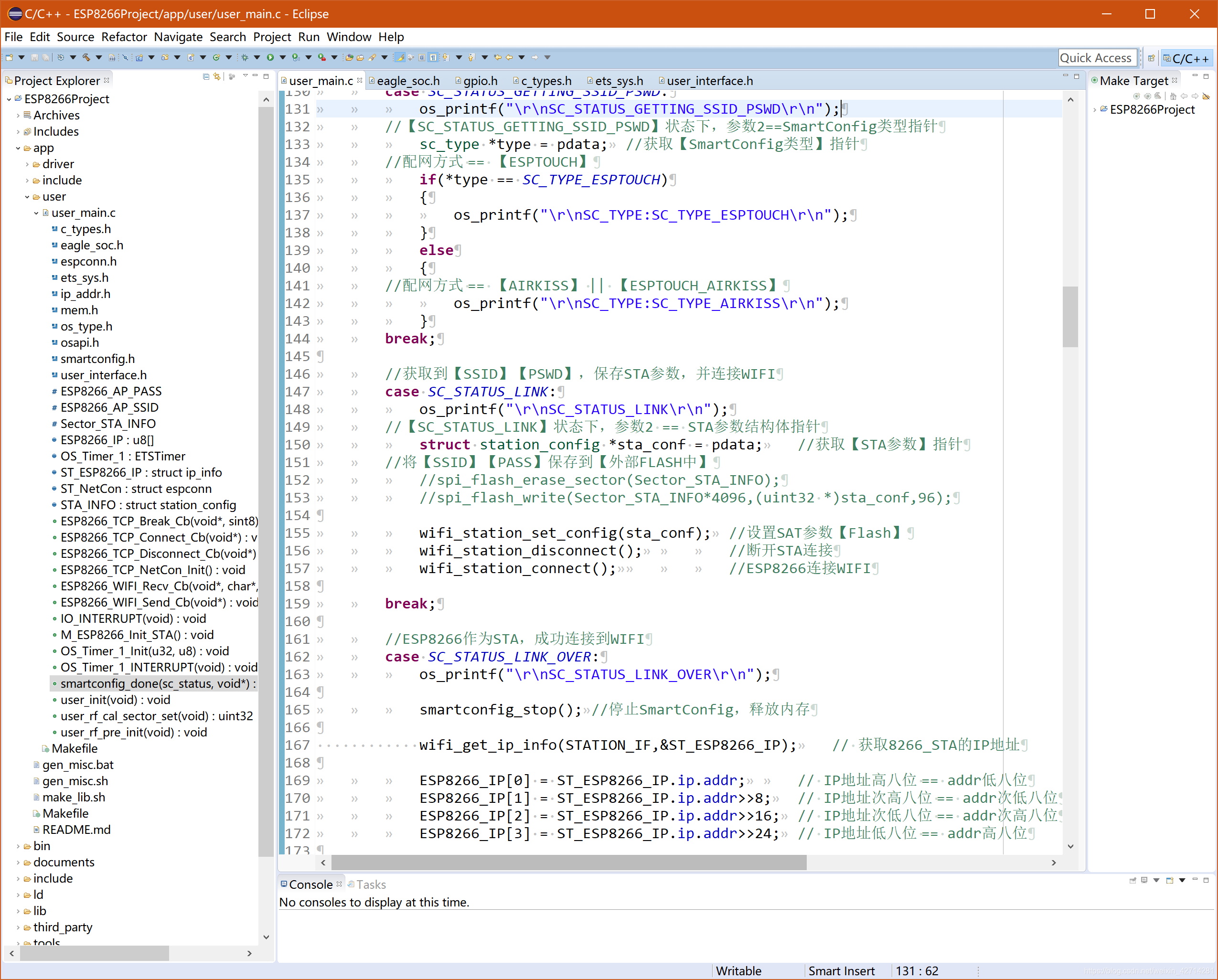Open the Tasks view tab
1218x980 pixels.
(371, 884)
